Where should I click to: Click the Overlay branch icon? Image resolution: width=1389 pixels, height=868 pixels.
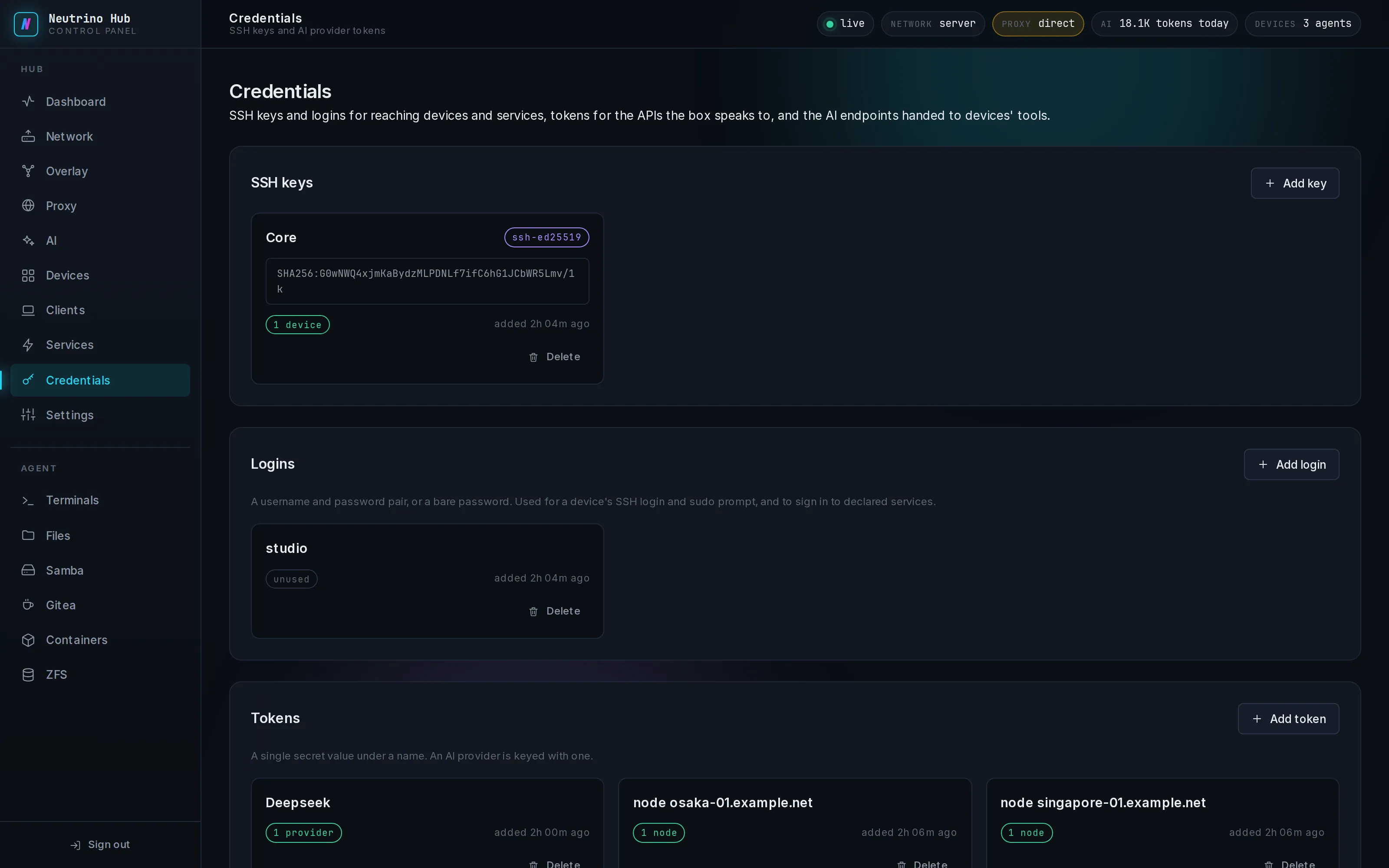(x=28, y=171)
